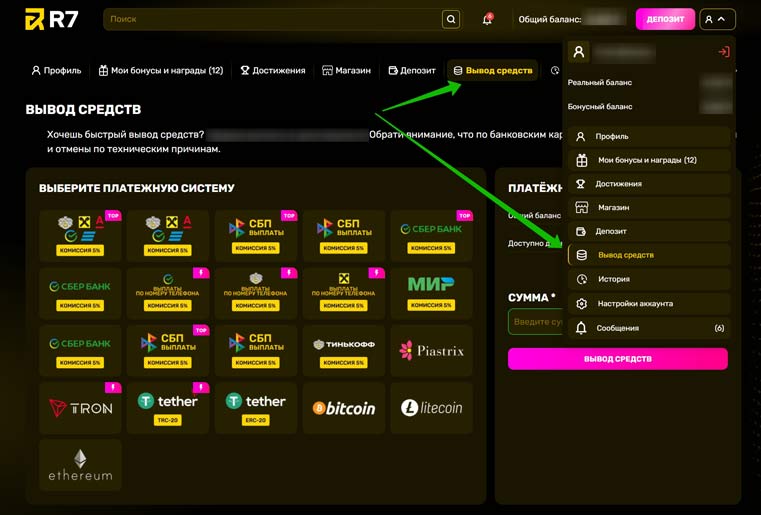
Task: Pick the МИР card payment tile
Action: point(431,292)
